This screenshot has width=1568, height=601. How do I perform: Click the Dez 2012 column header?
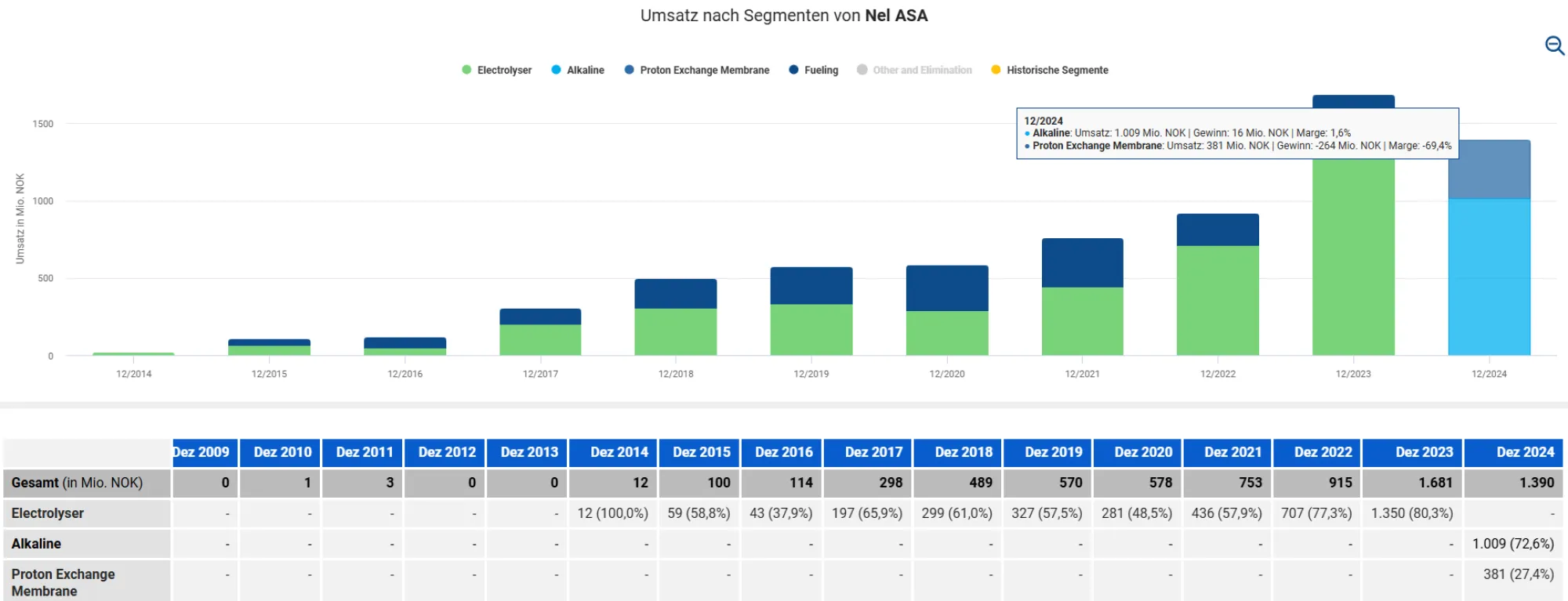445,452
